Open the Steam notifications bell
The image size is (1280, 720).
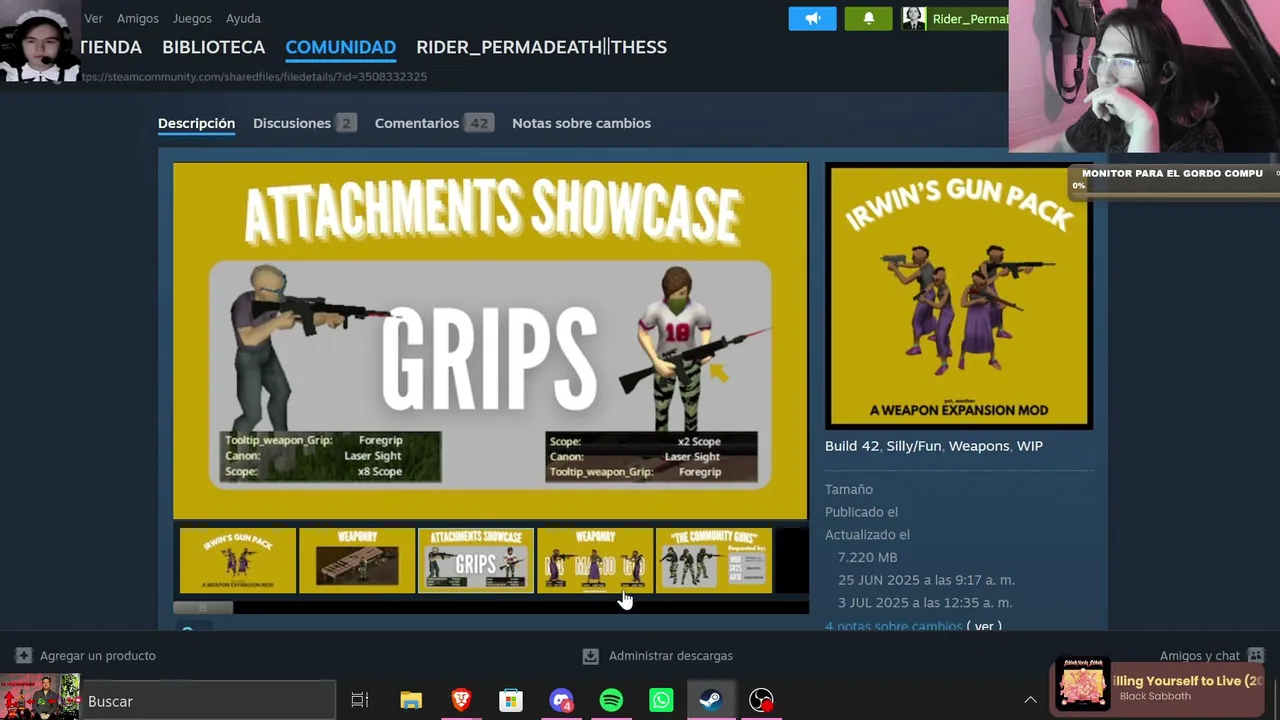[x=869, y=19]
